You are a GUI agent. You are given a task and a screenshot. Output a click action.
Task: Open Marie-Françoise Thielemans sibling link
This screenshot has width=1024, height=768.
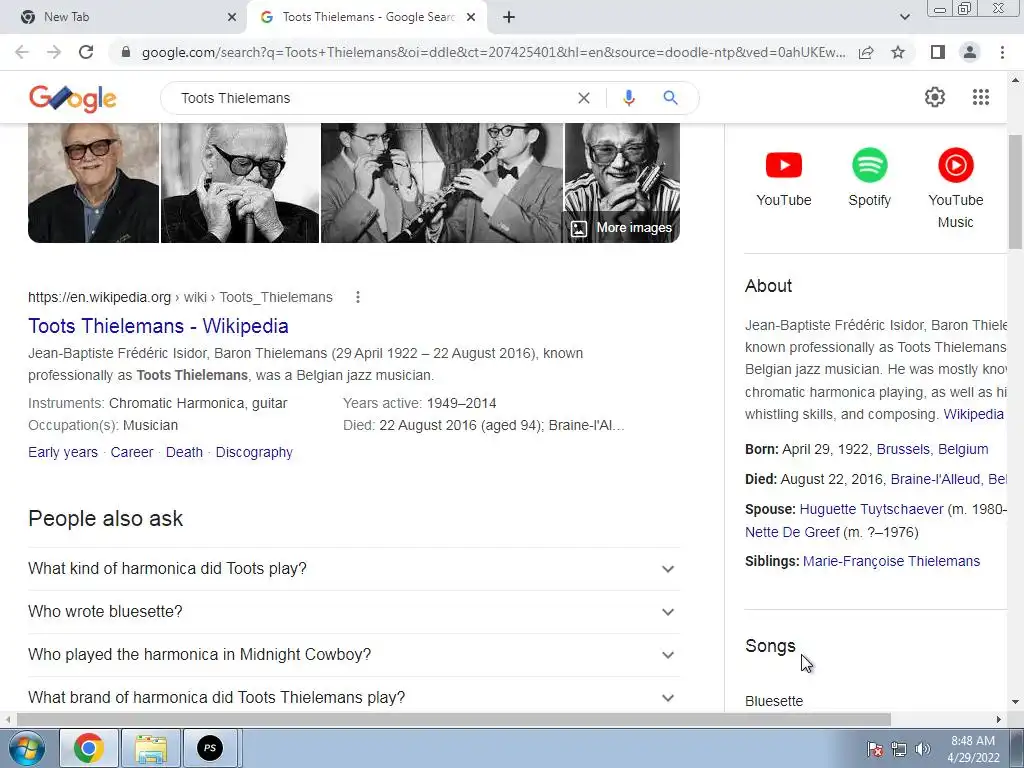coord(891,562)
